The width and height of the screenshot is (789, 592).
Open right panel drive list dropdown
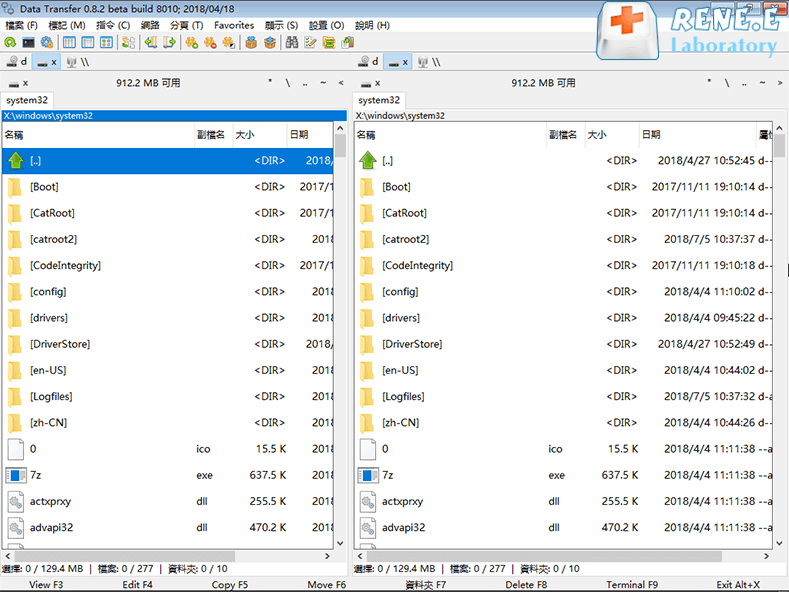(x=370, y=83)
